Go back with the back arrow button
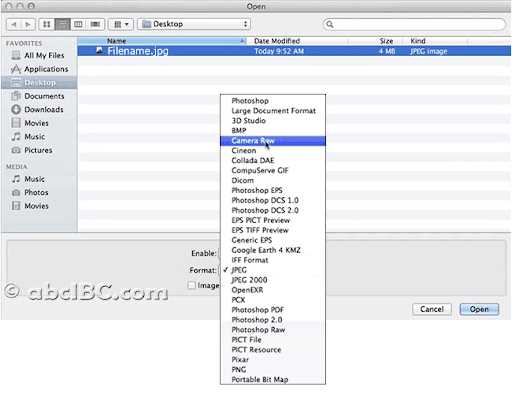The image size is (512, 394). 14,24
